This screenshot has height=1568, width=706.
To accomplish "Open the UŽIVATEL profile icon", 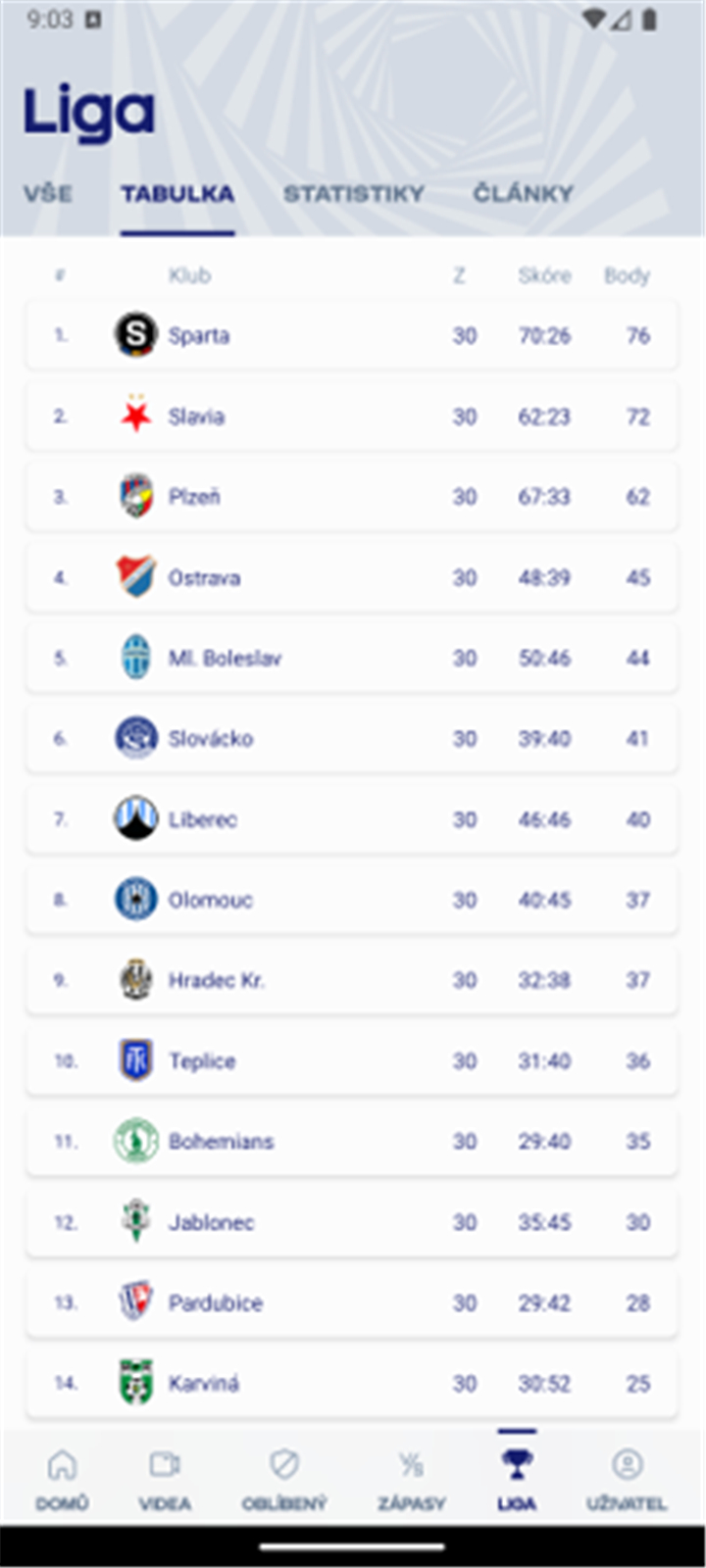I will pos(626,1463).
